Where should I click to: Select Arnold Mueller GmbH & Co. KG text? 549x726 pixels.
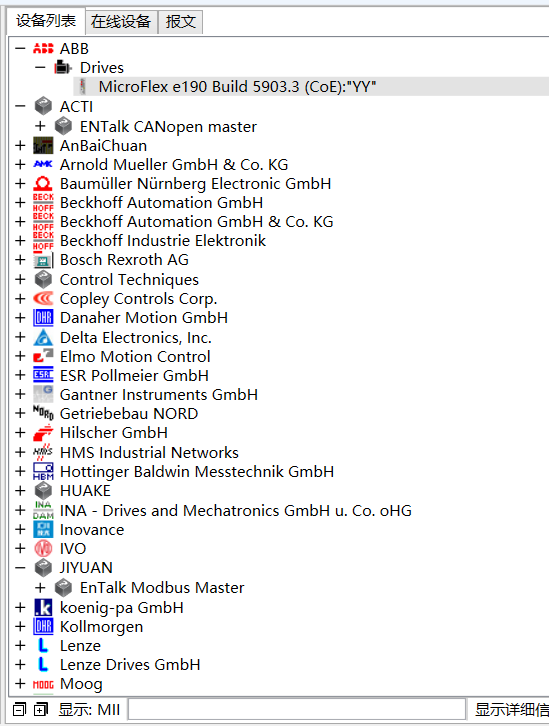click(174, 164)
